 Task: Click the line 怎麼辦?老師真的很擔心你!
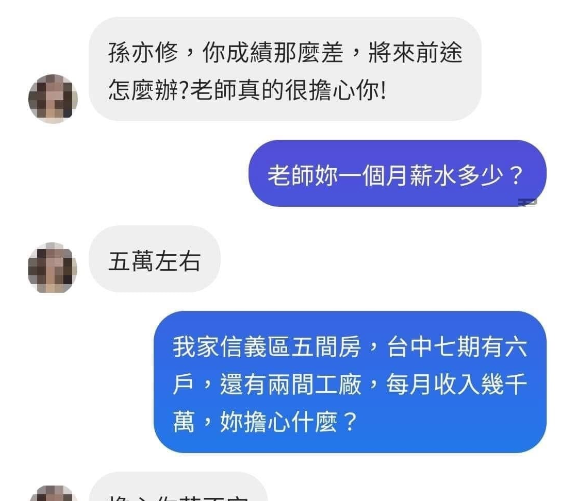click(247, 89)
